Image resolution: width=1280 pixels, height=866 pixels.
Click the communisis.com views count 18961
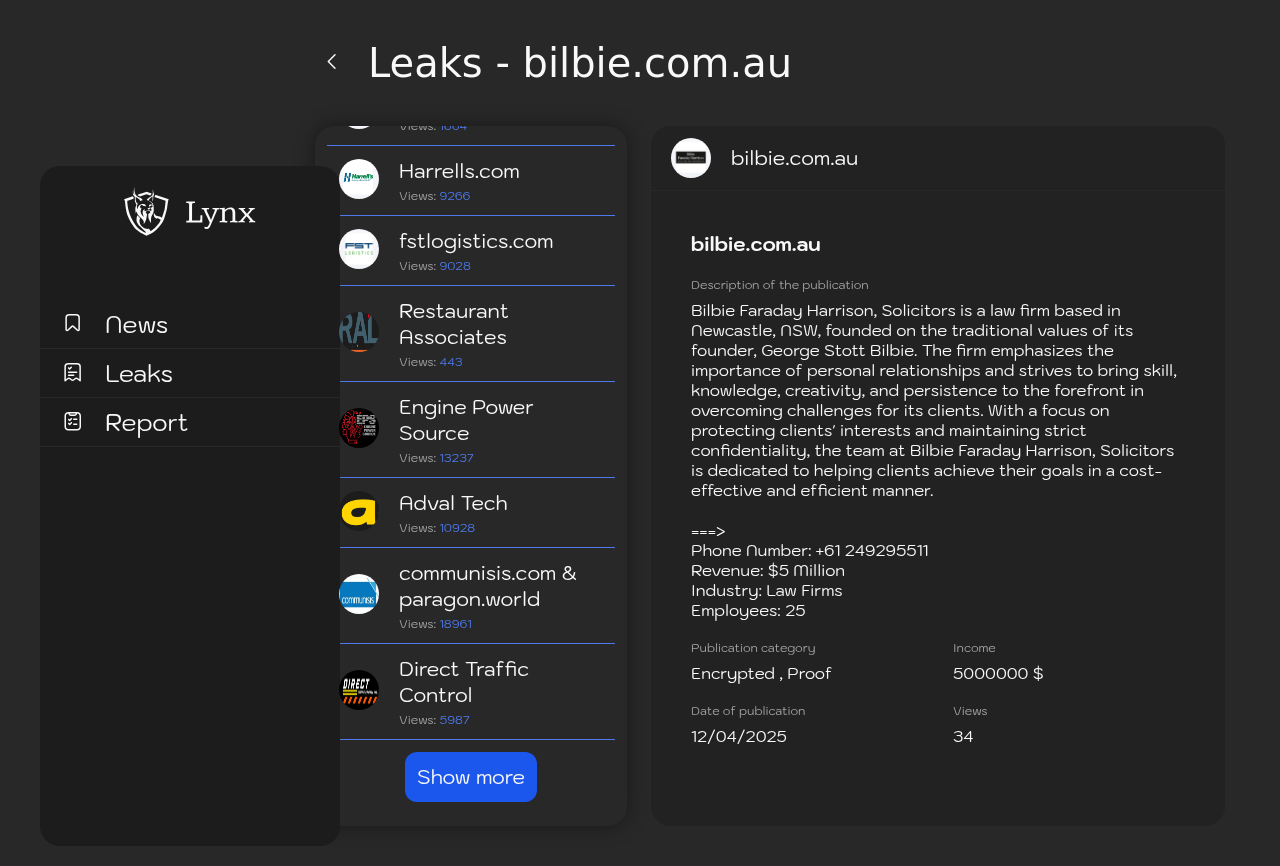click(456, 624)
